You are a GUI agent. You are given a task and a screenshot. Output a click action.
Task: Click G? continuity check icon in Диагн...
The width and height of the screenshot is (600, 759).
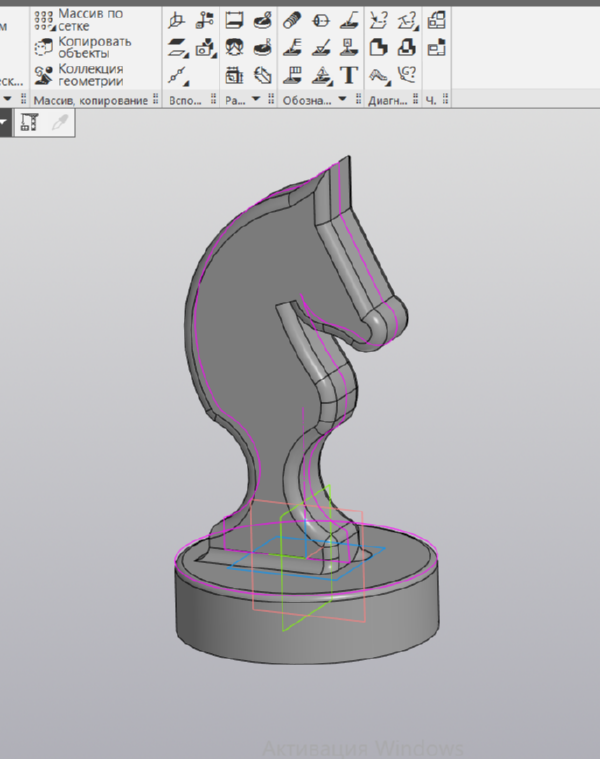point(406,76)
